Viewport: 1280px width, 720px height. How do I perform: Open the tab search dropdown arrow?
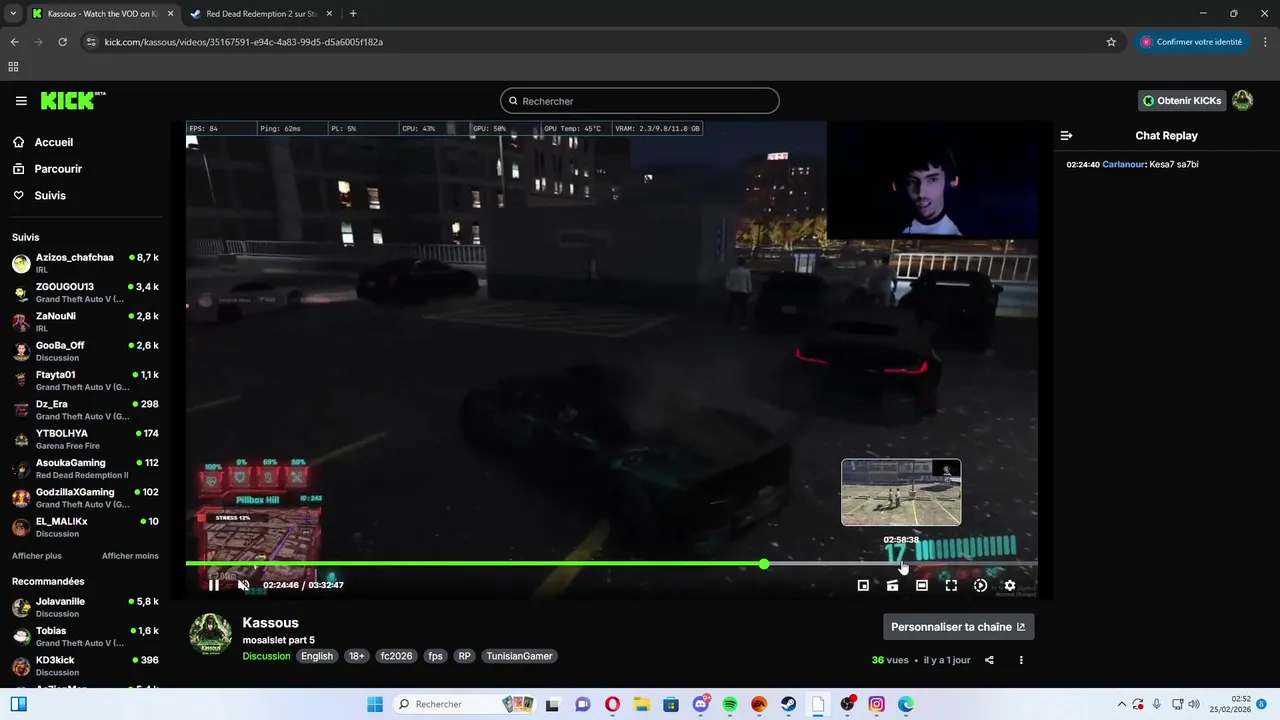[x=13, y=14]
